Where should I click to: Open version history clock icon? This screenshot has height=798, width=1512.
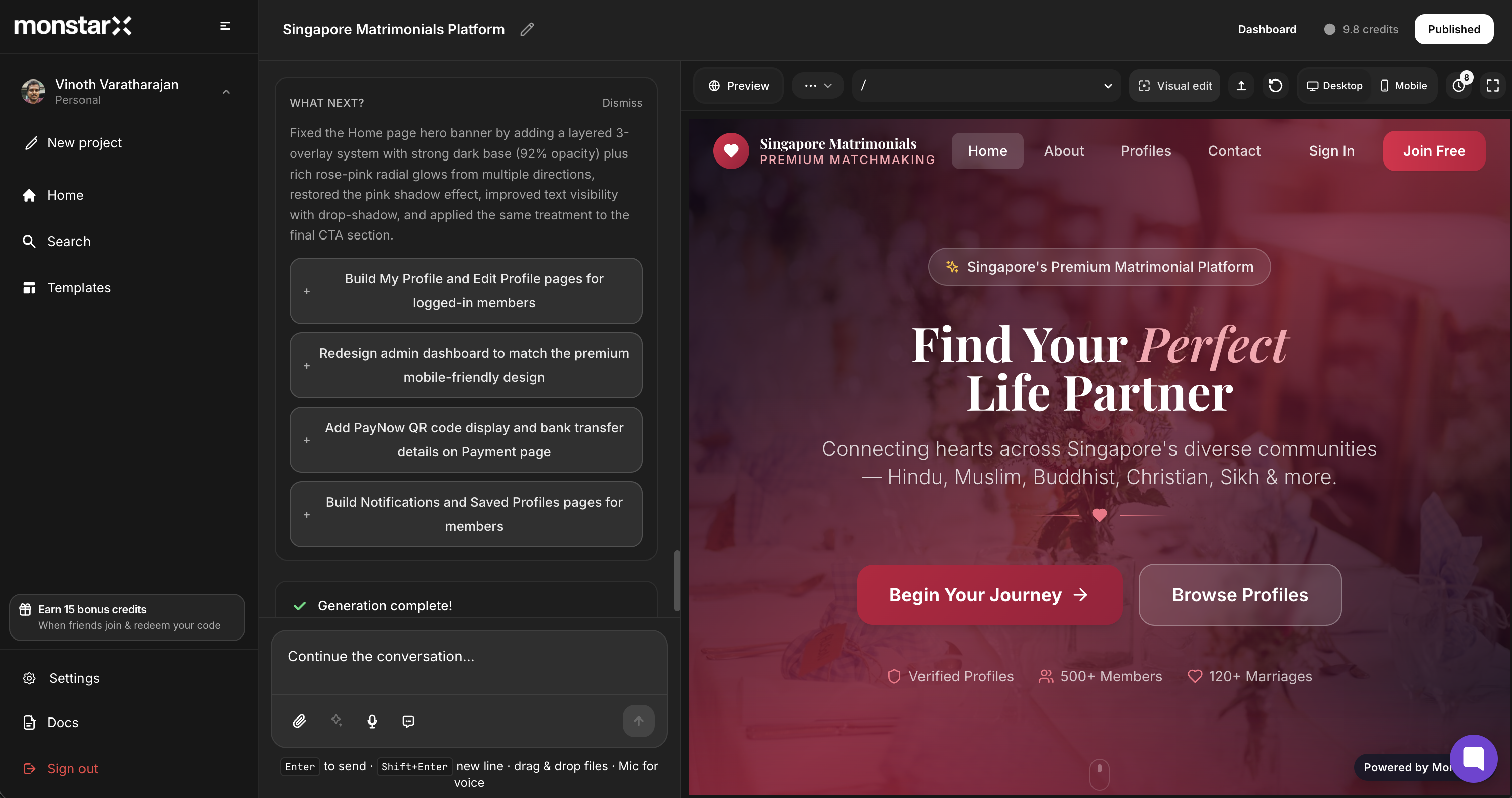(x=1458, y=86)
